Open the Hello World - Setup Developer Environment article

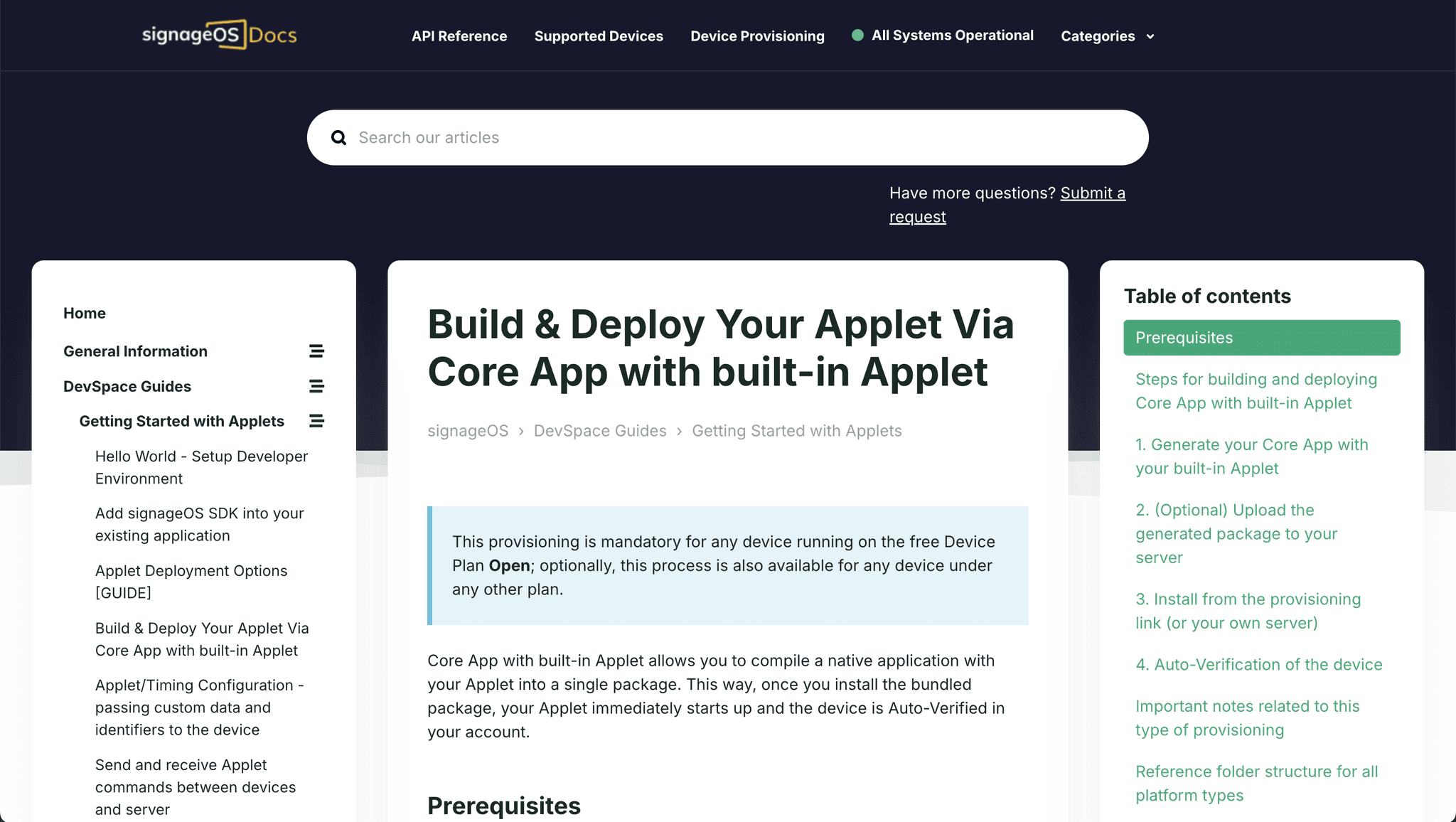click(201, 467)
